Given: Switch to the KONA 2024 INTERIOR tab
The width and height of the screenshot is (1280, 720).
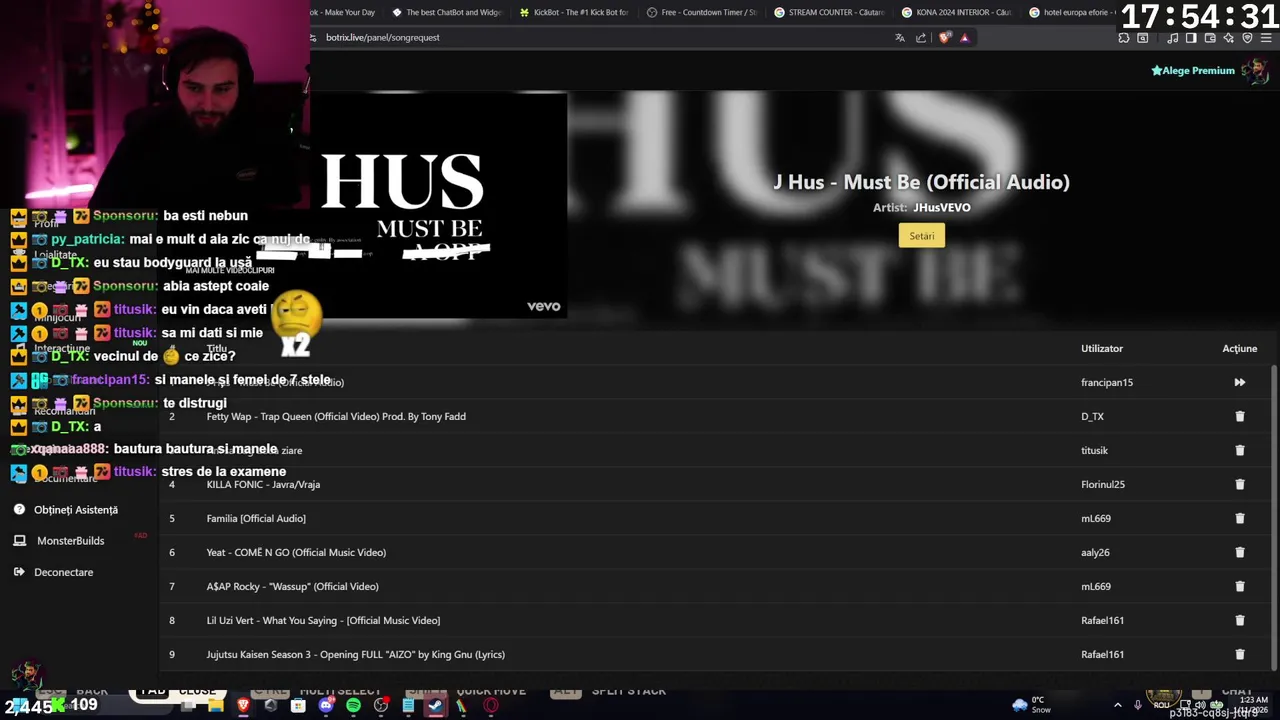Looking at the screenshot, I should pos(957,12).
